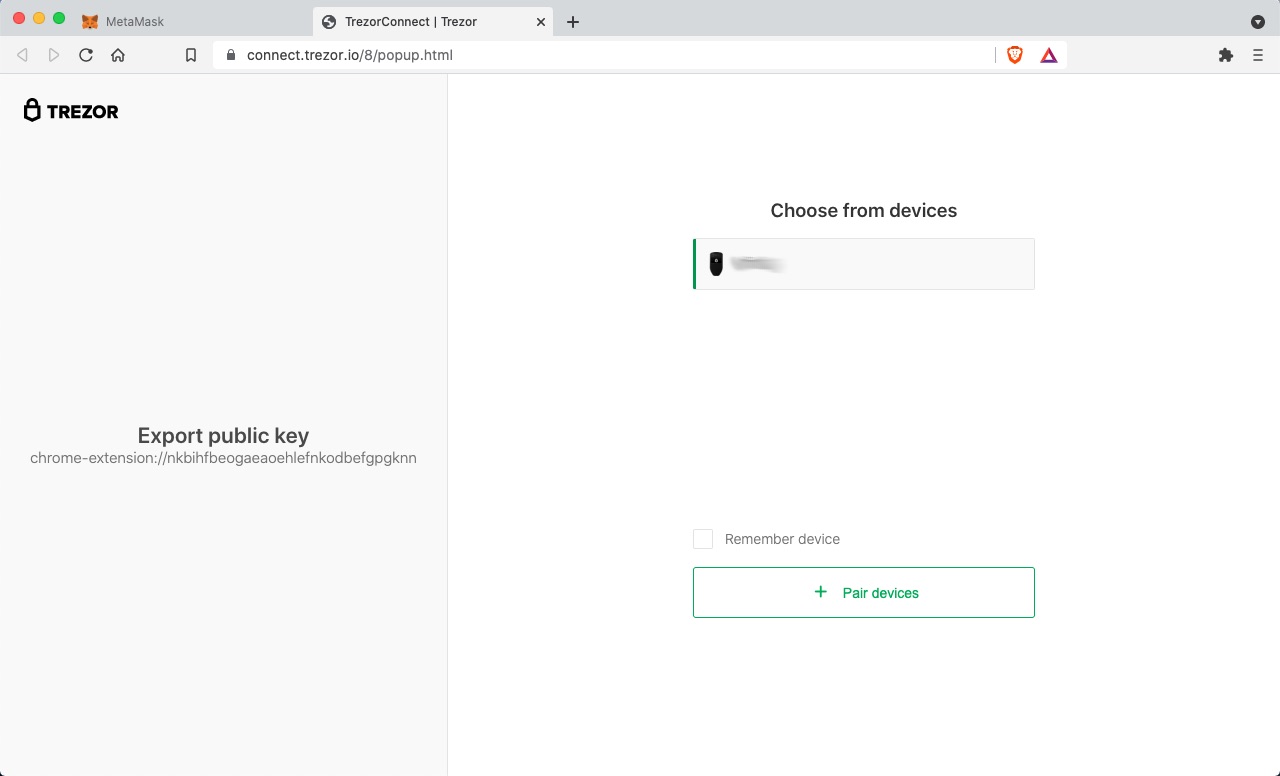
Task: Open Brave Rewards triangle icon
Action: click(1049, 55)
